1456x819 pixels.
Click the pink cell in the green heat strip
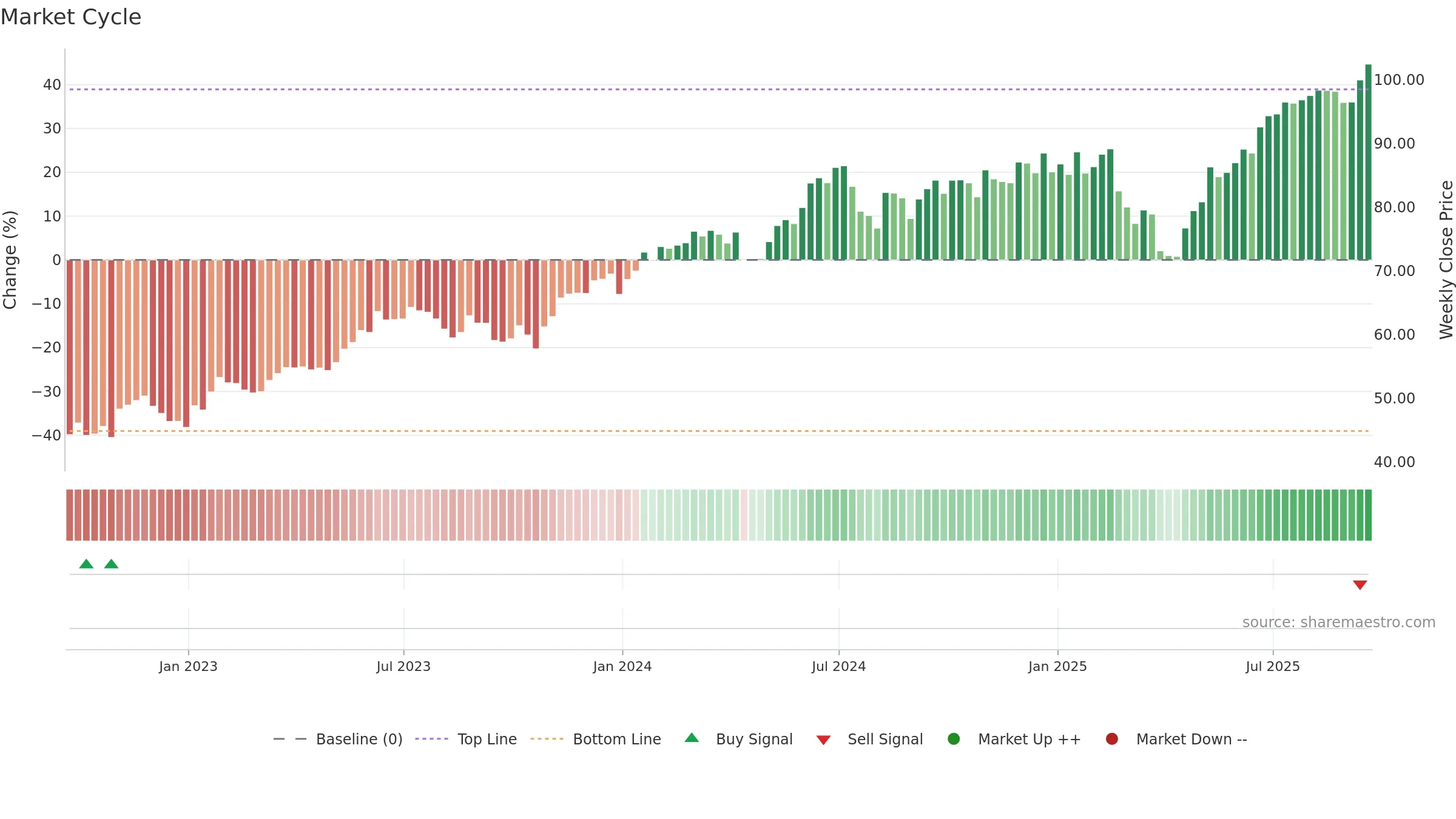pos(744,515)
